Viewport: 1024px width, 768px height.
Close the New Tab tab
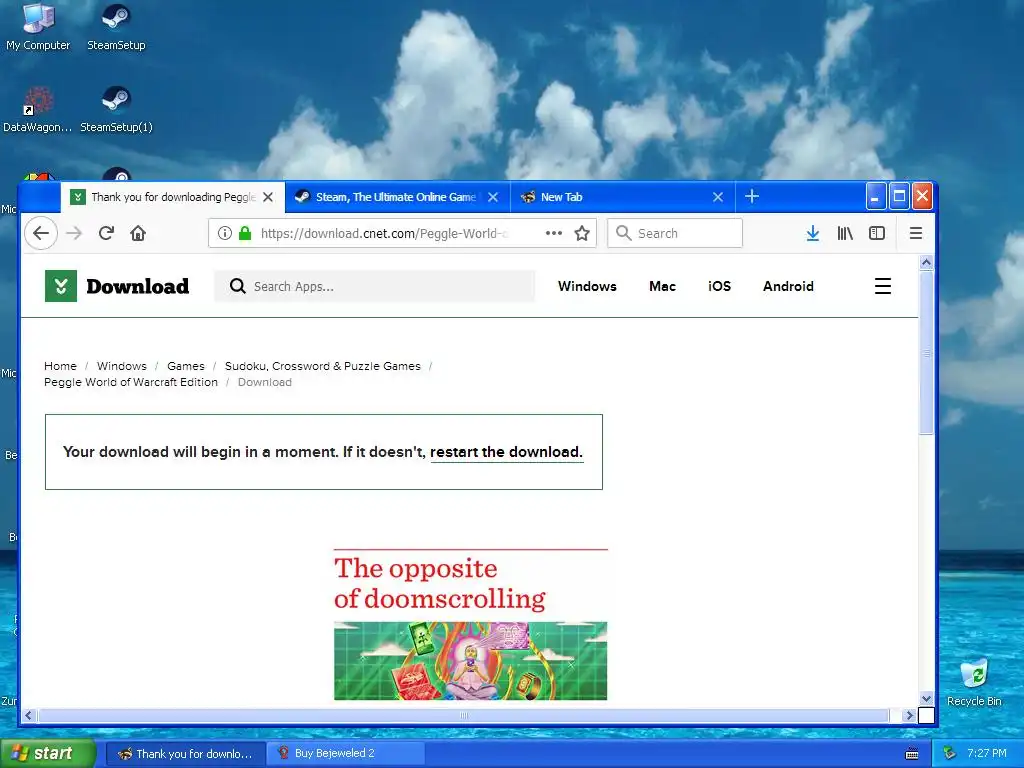tap(718, 197)
